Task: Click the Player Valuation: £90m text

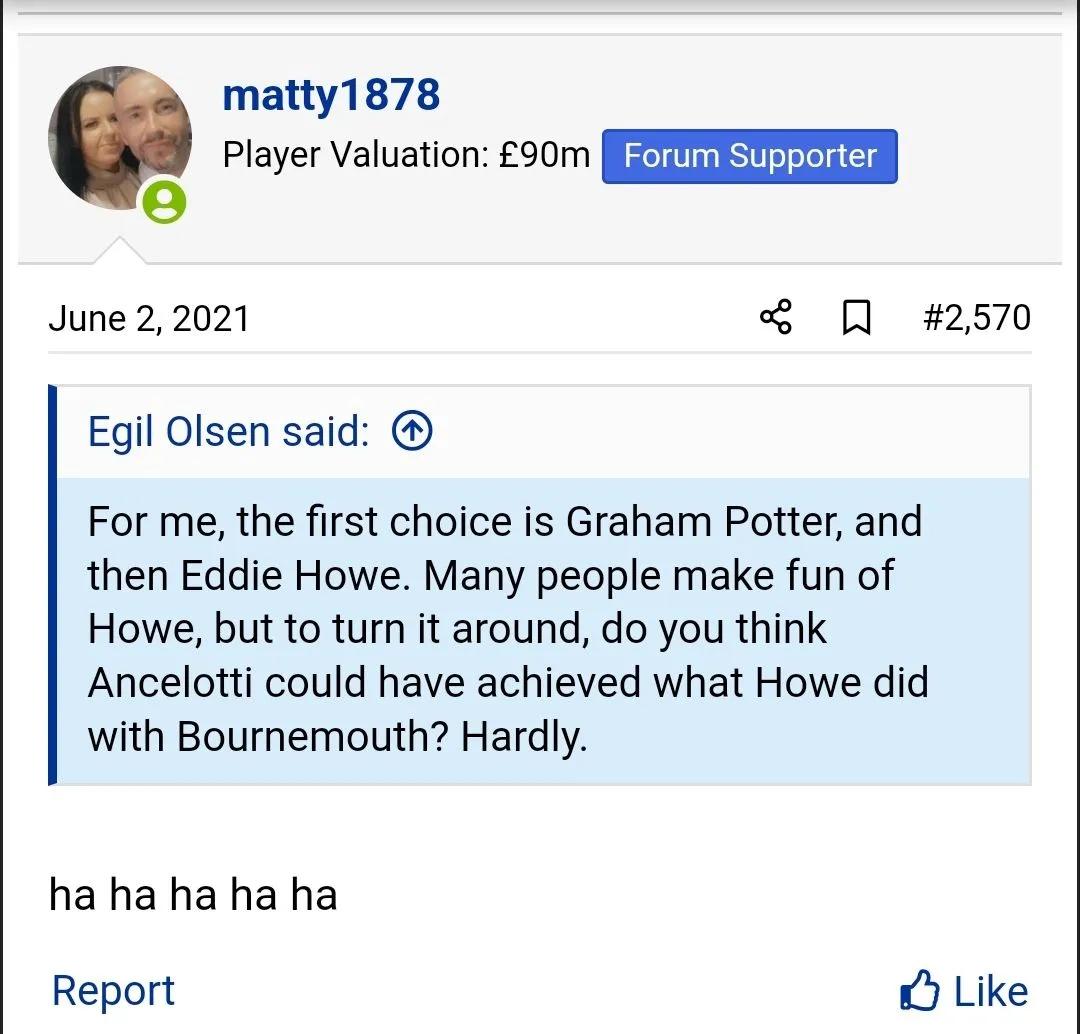Action: point(406,156)
